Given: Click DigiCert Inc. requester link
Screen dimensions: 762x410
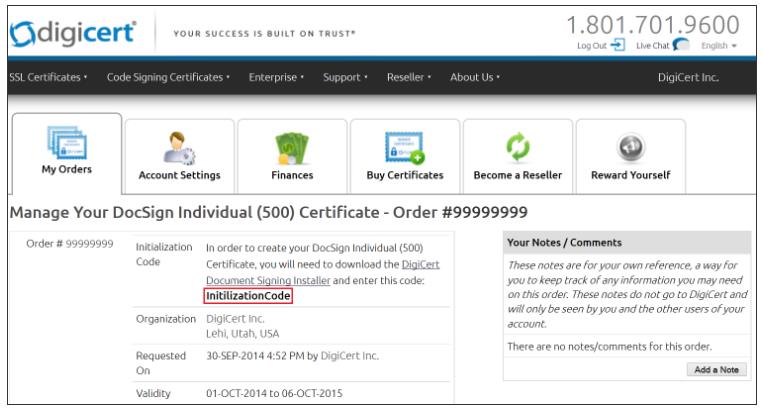Looking at the screenshot, I should pyautogui.click(x=349, y=356).
